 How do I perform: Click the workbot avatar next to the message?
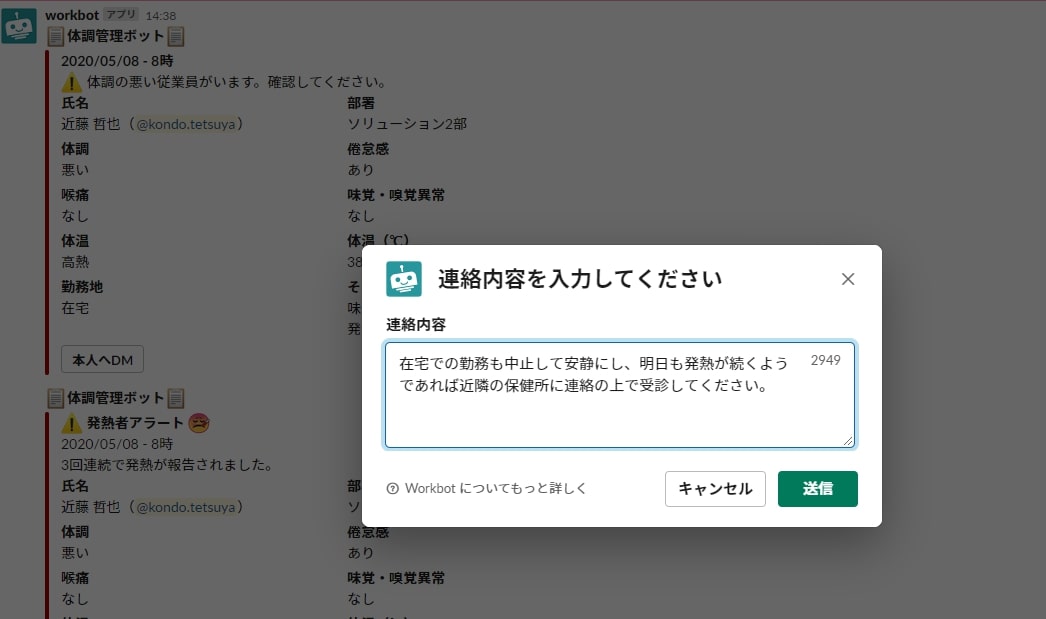coord(19,26)
